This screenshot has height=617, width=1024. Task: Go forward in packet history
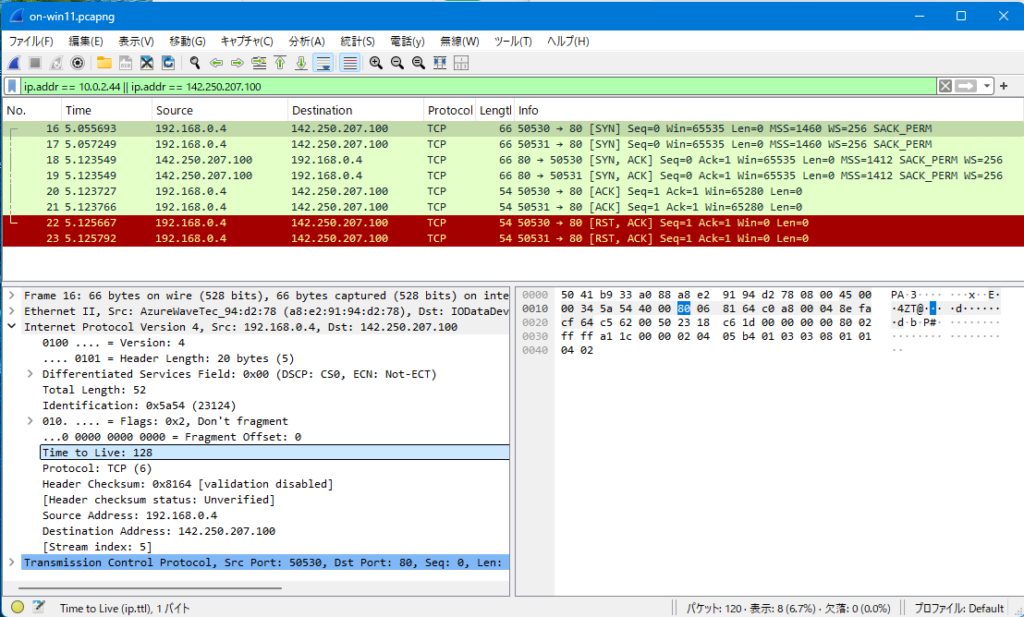[237, 63]
